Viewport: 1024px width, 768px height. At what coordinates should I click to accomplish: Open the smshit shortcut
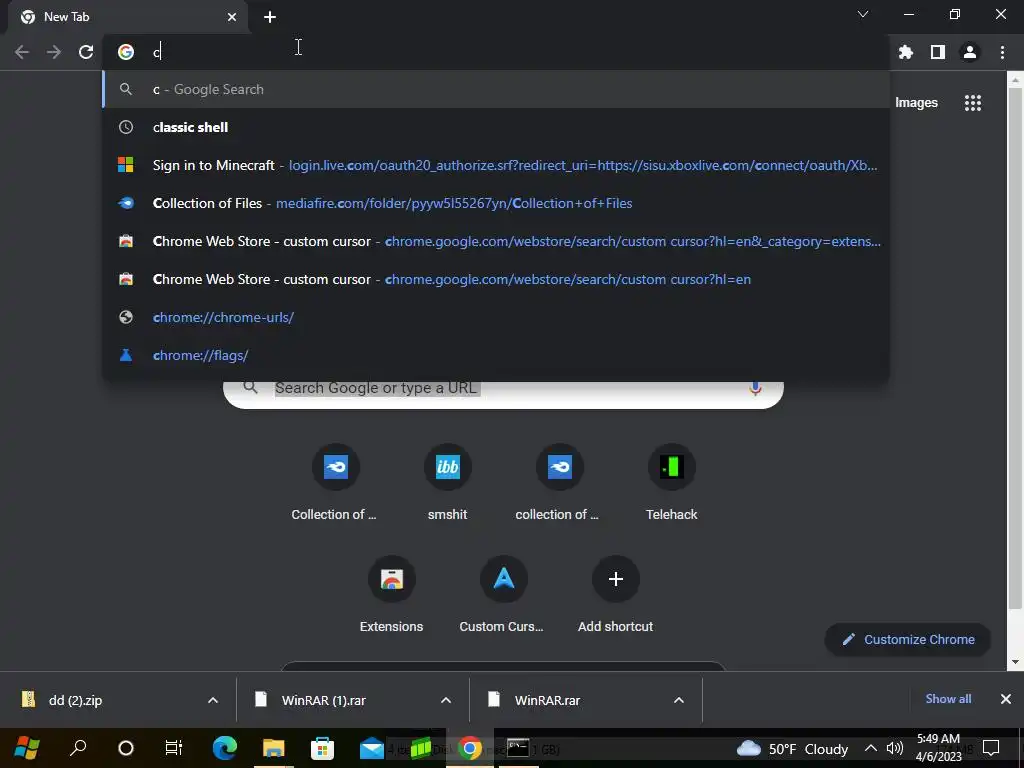(x=447, y=483)
